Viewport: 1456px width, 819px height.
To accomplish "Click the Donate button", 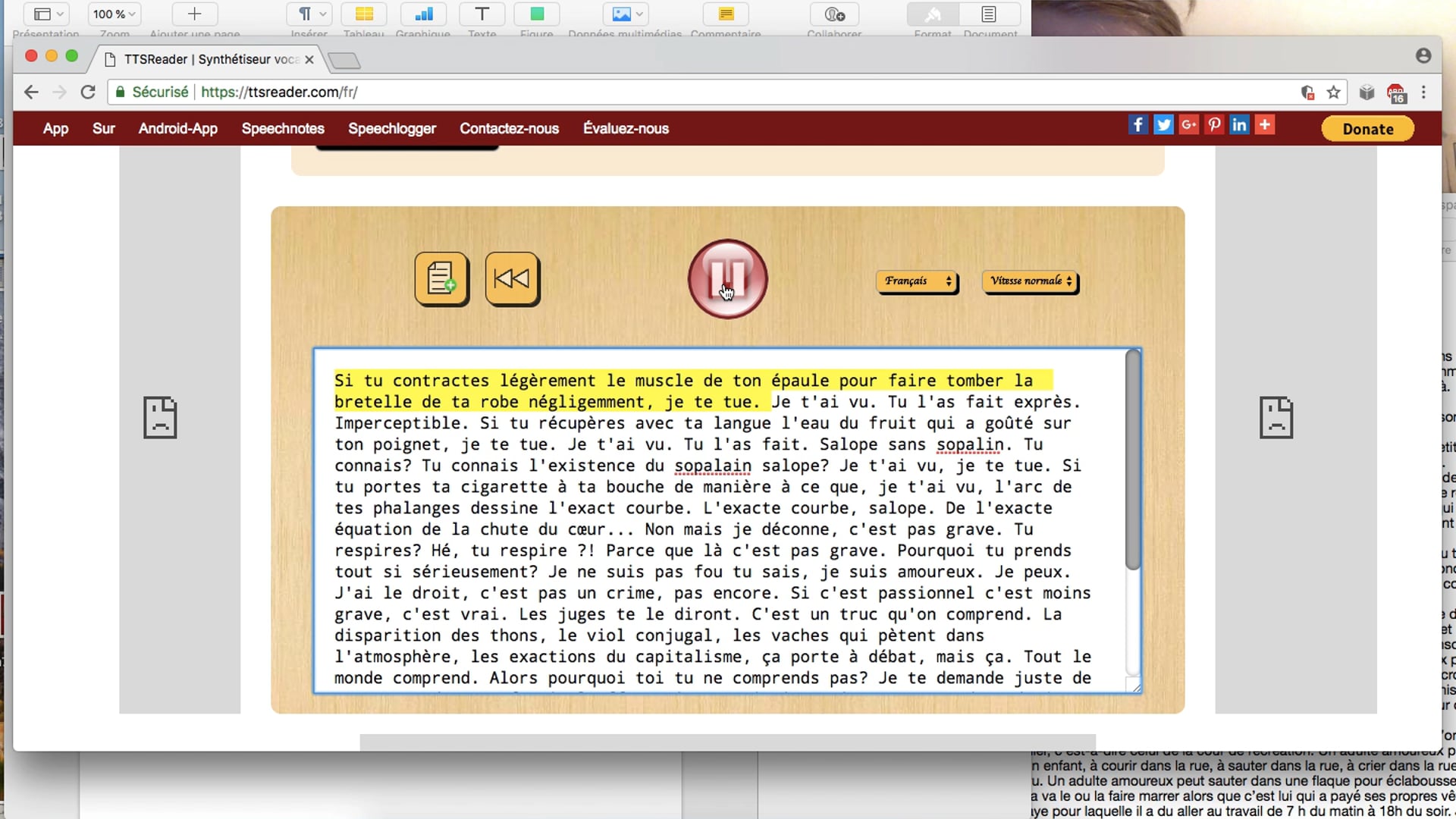I will pyautogui.click(x=1367, y=129).
